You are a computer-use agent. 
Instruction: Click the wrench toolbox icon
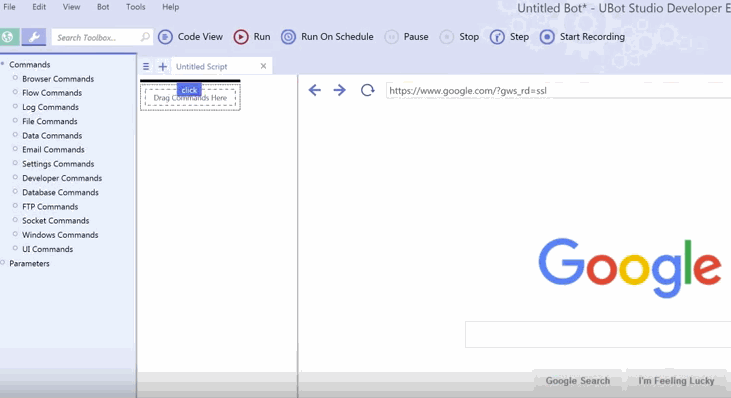click(34, 37)
